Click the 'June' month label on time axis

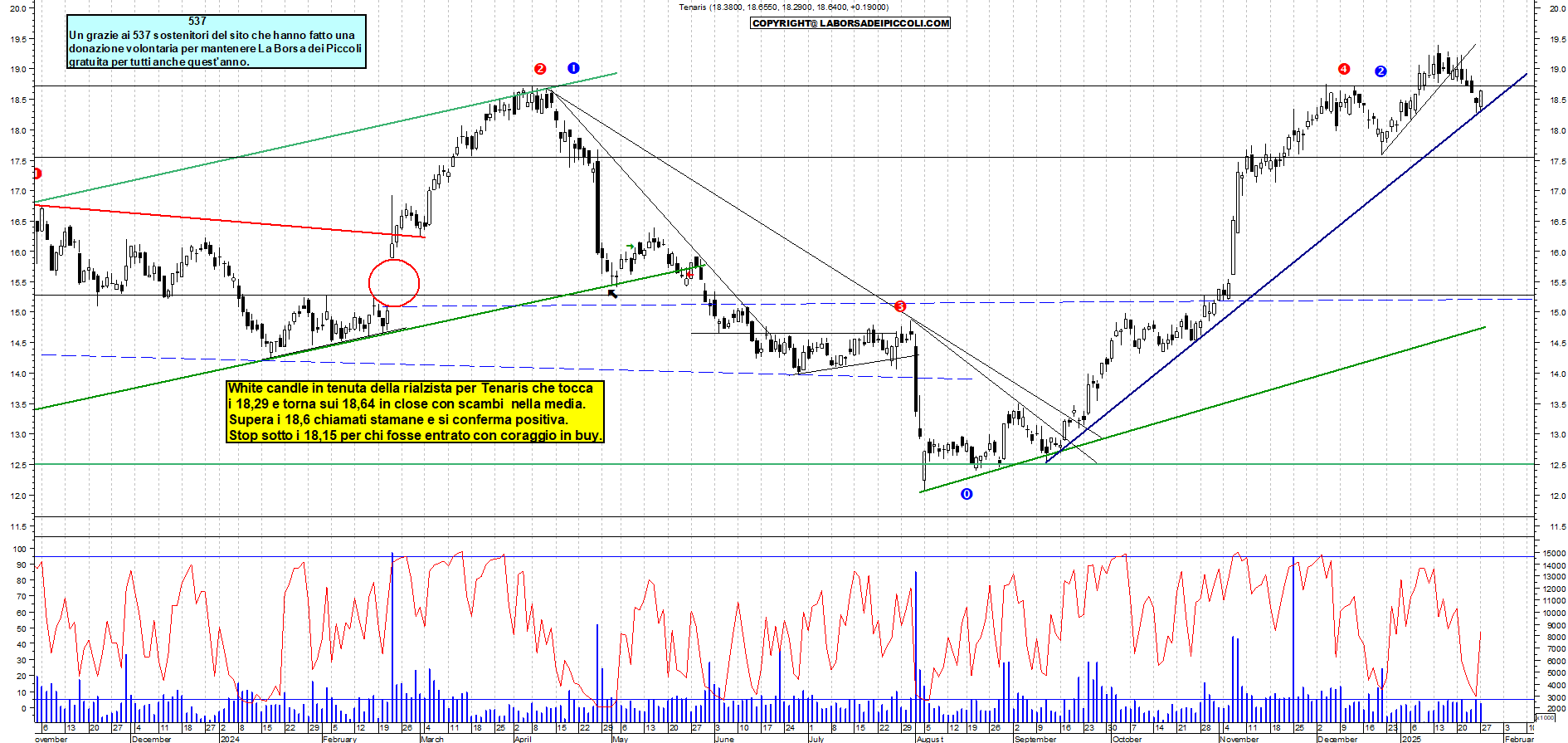pyautogui.click(x=724, y=739)
